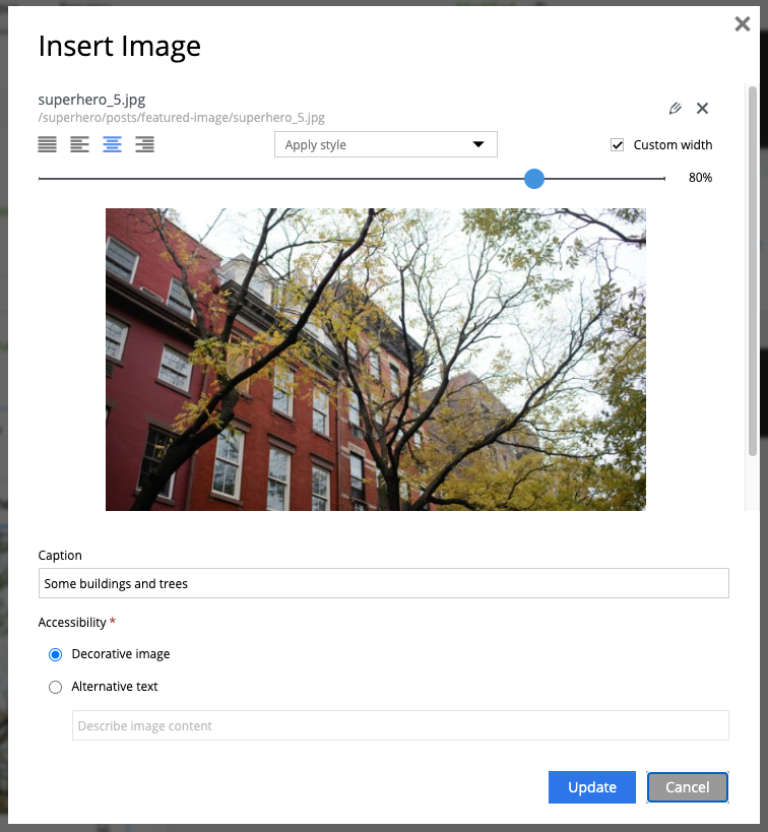
Task: Remove superhero_5.jpg with the X icon
Action: click(x=702, y=108)
